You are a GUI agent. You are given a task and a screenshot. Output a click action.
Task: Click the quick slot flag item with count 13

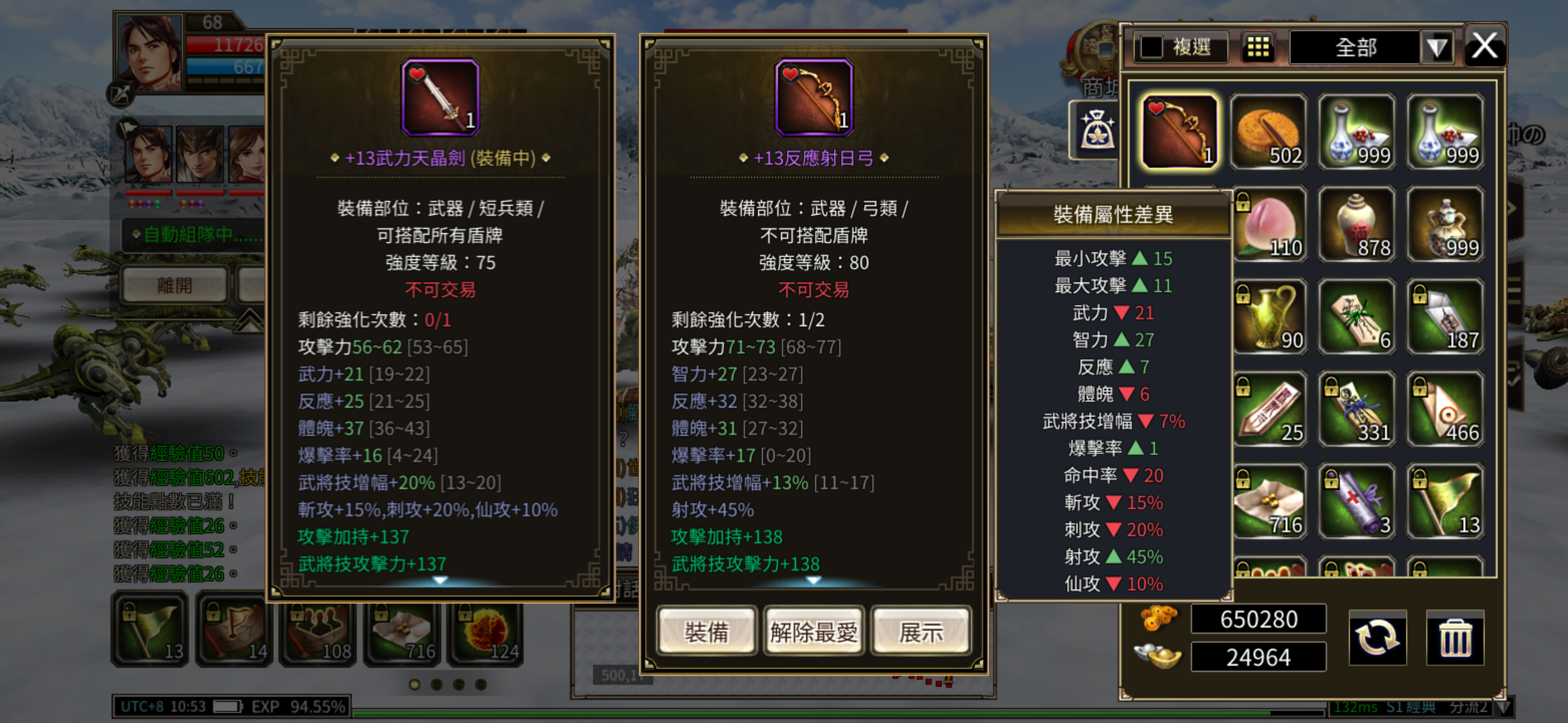[150, 629]
